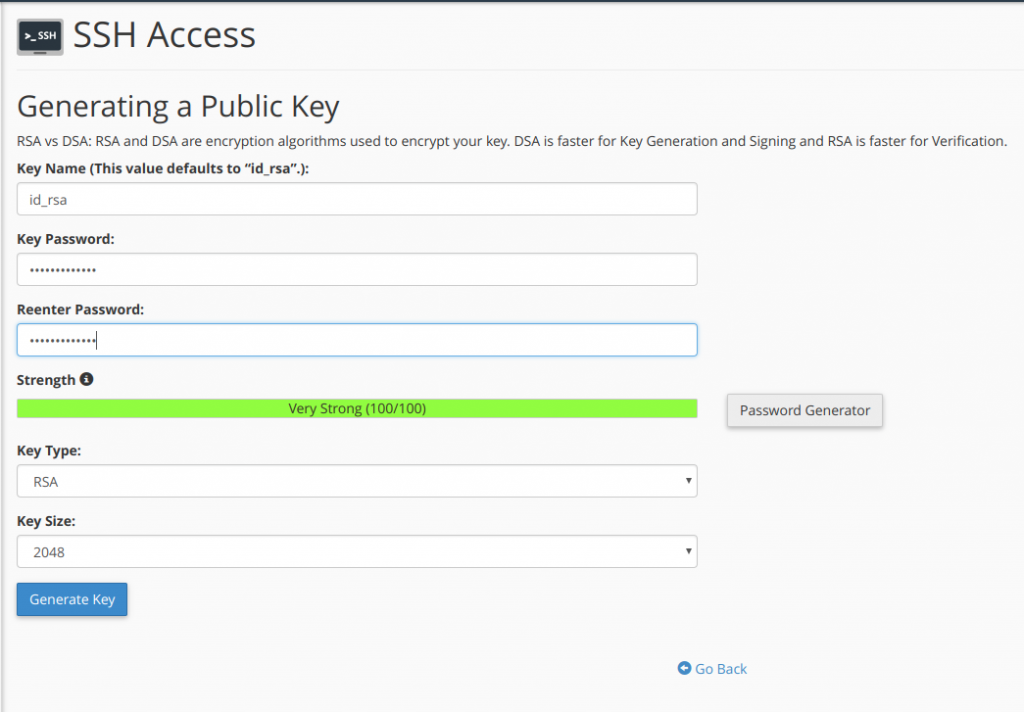Follow the Go Back link text
The width and height of the screenshot is (1024, 712).
pyautogui.click(x=721, y=669)
